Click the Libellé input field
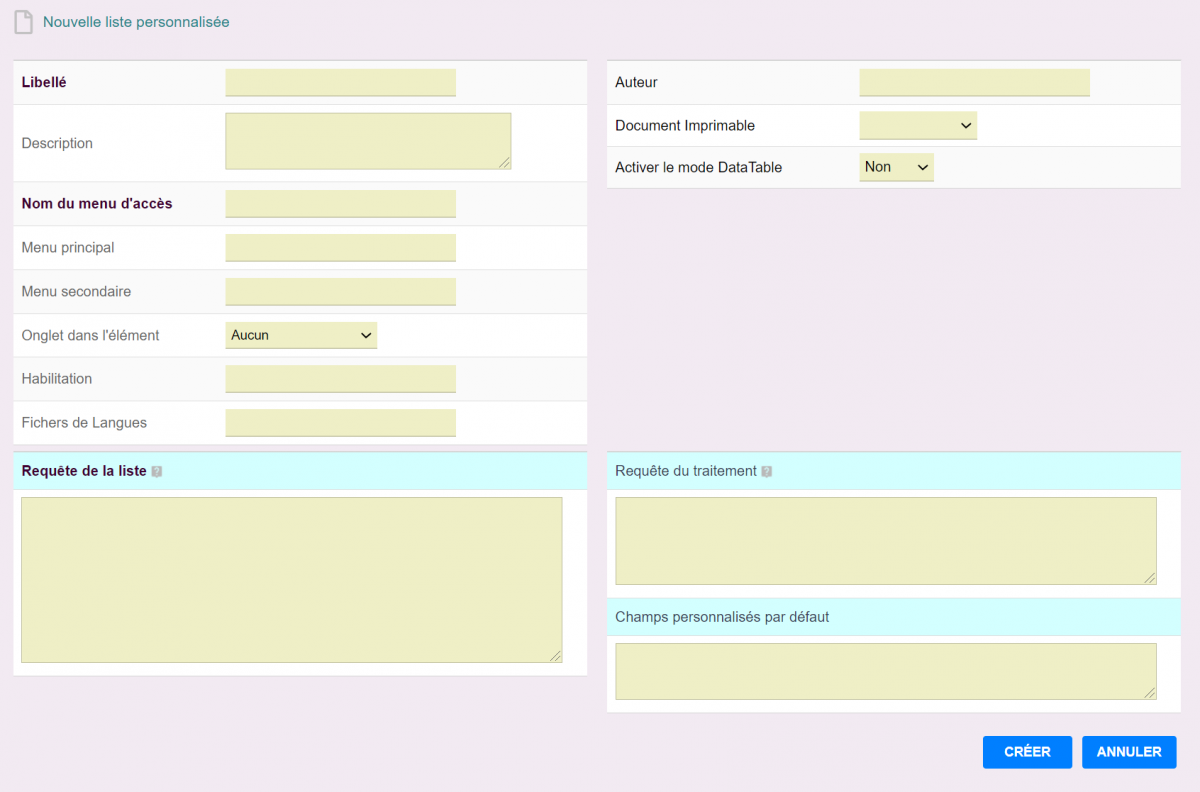Viewport: 1200px width, 792px height. [340, 83]
